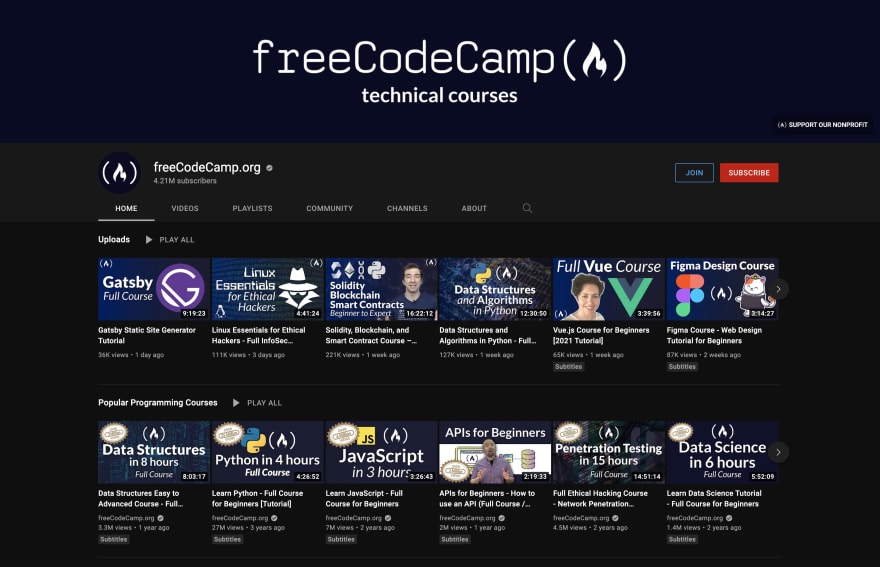The width and height of the screenshot is (880, 567).
Task: Click the Uploads section heading
Action: point(114,240)
